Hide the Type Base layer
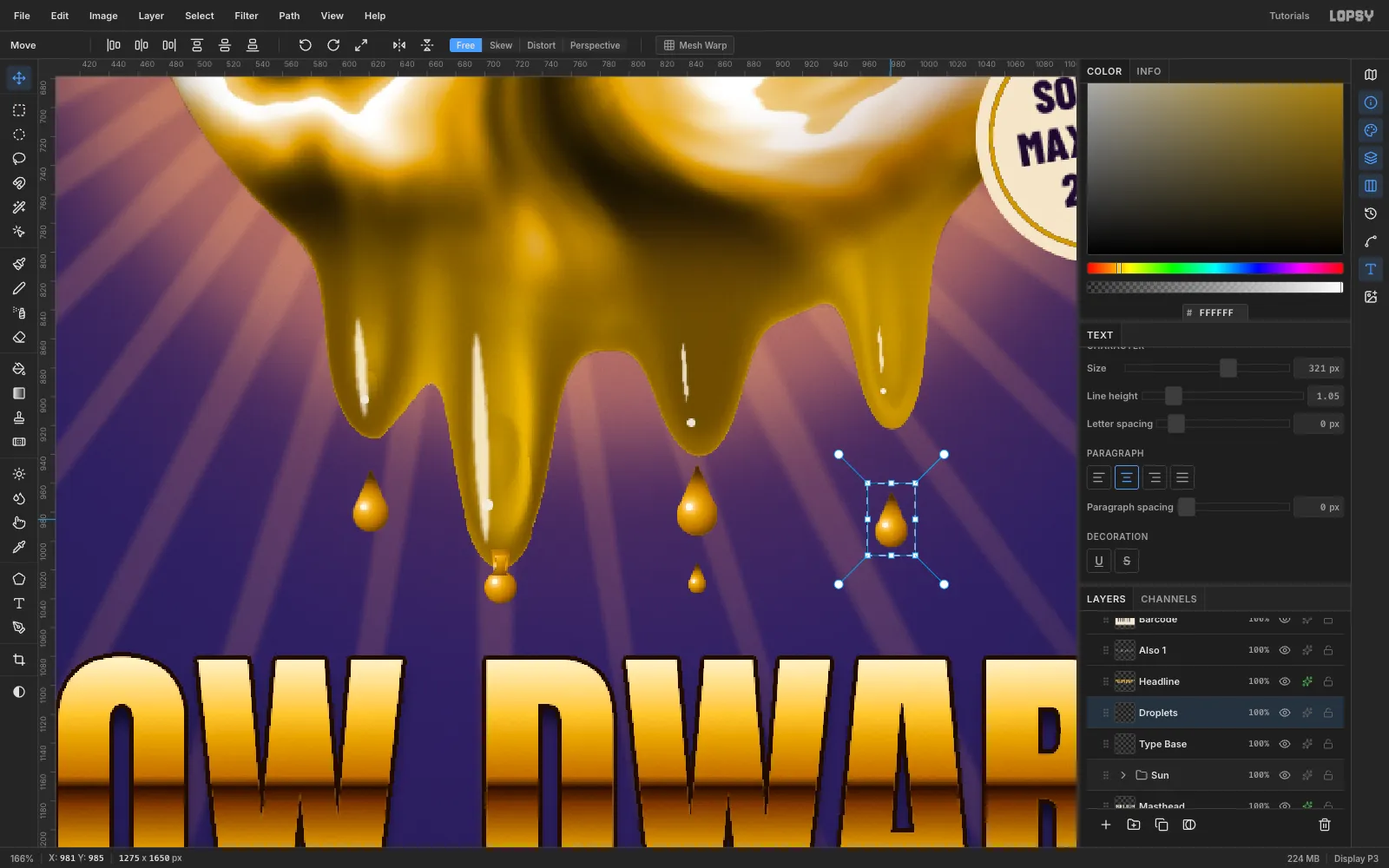Viewport: 1389px width, 868px height. [1285, 744]
